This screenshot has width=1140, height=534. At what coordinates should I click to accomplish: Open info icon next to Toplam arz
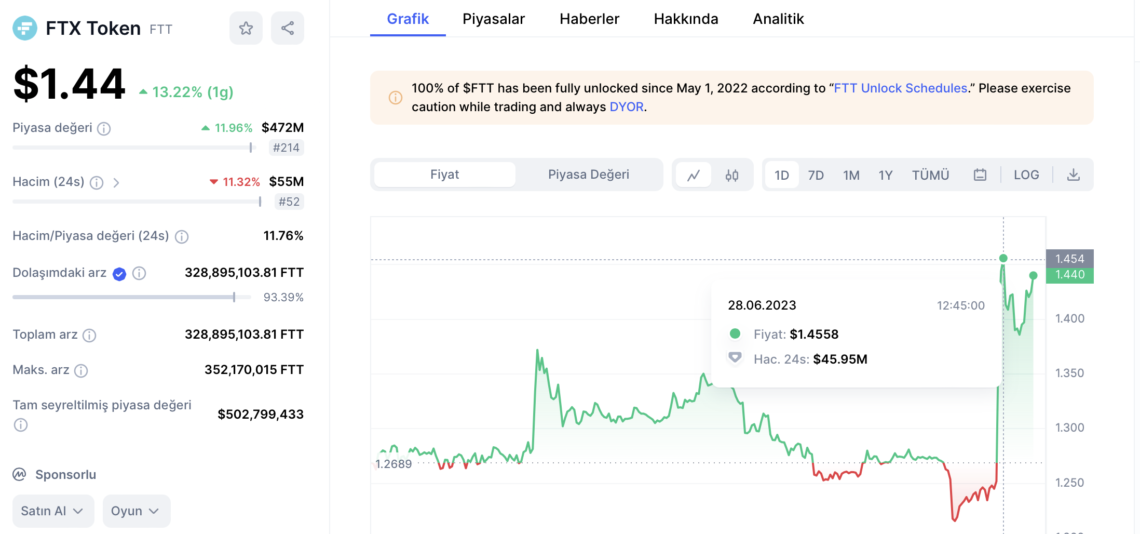(x=89, y=335)
